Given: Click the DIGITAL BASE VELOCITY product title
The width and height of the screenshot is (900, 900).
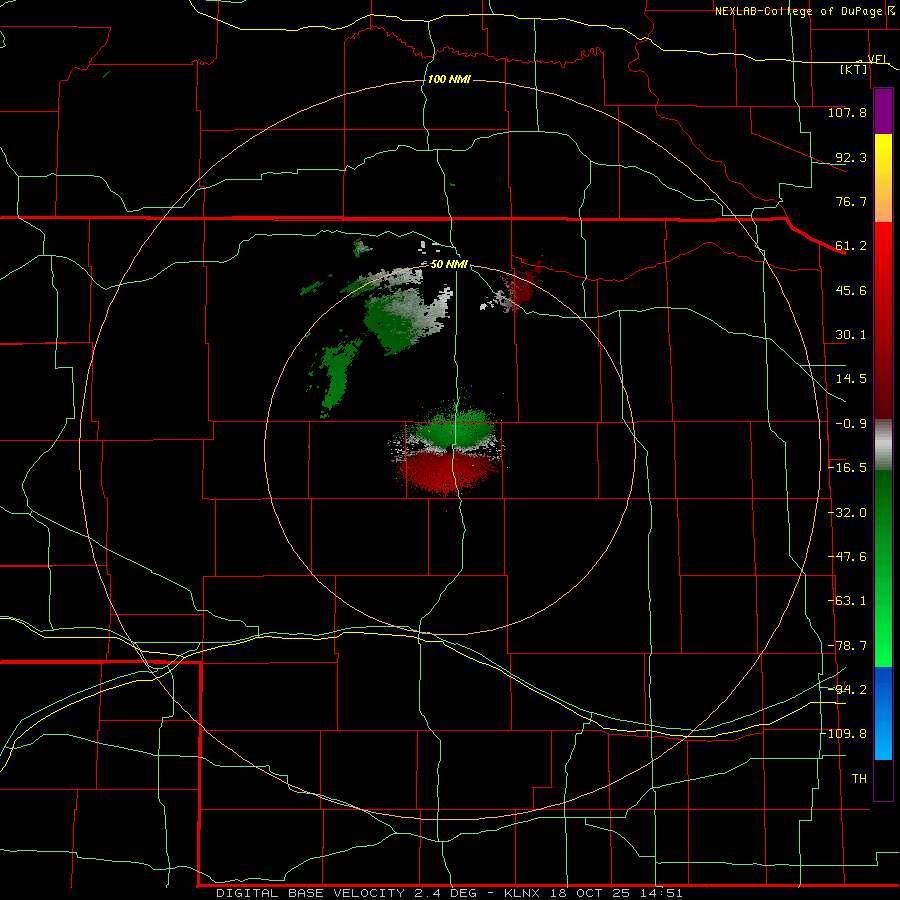Looking at the screenshot, I should 311,893.
